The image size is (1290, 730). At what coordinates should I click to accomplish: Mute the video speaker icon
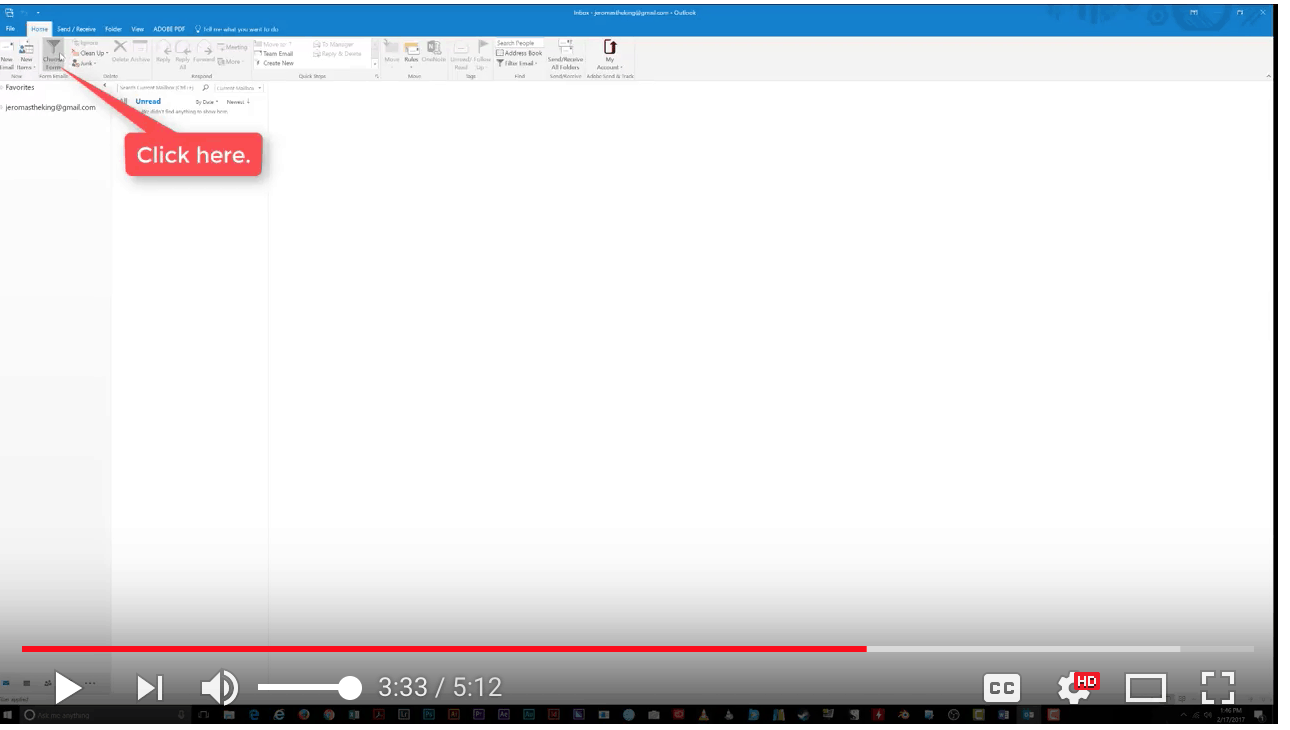tap(219, 687)
